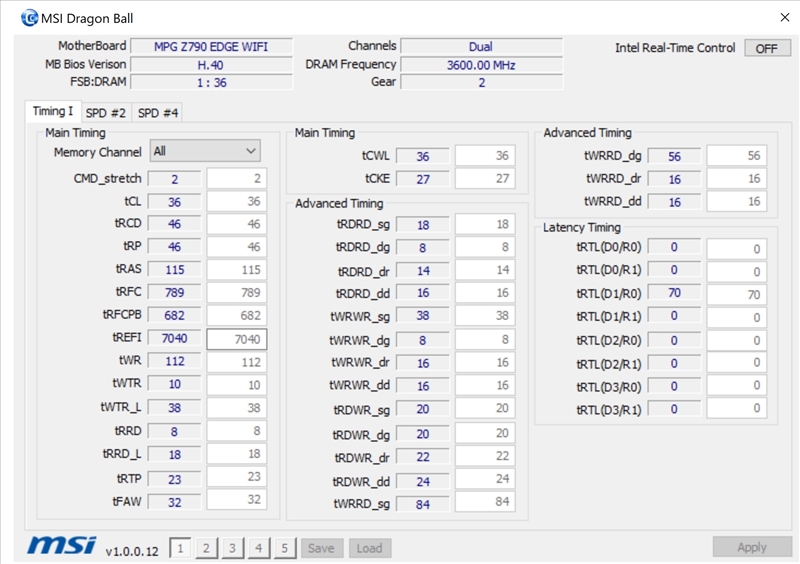Click the Save profile button
The height and width of the screenshot is (564, 800).
321,548
